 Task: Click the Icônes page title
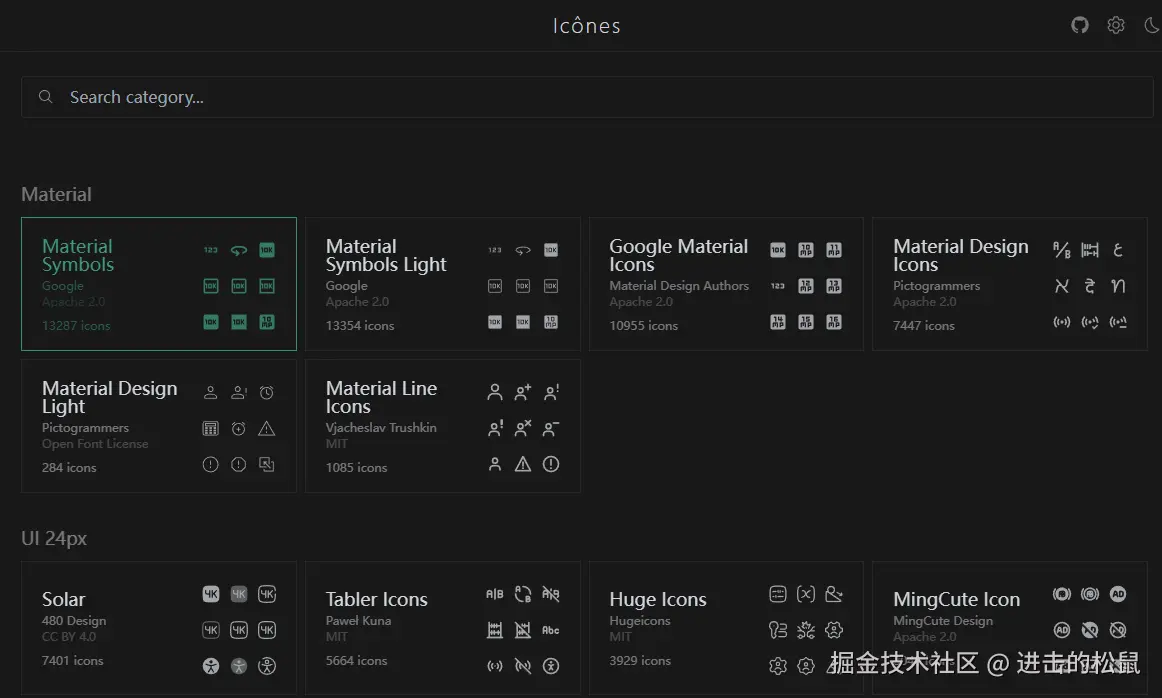click(586, 26)
